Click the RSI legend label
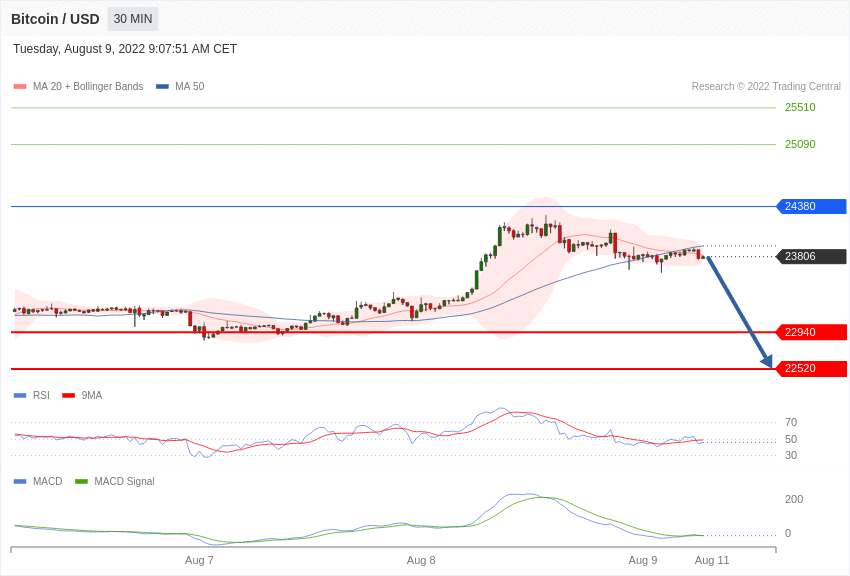 coord(41,396)
